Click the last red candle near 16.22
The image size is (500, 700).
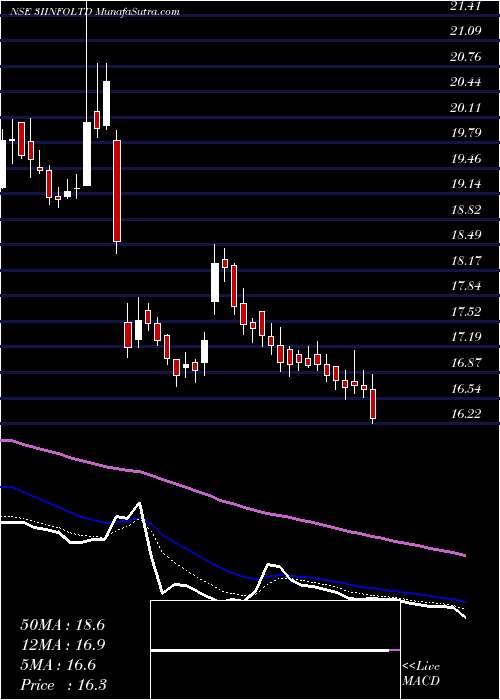tap(373, 404)
